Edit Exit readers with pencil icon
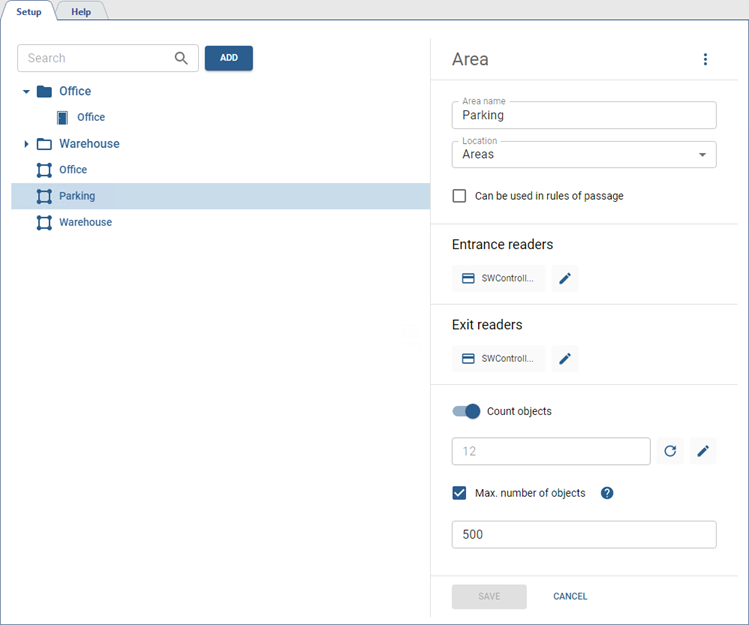 click(565, 358)
